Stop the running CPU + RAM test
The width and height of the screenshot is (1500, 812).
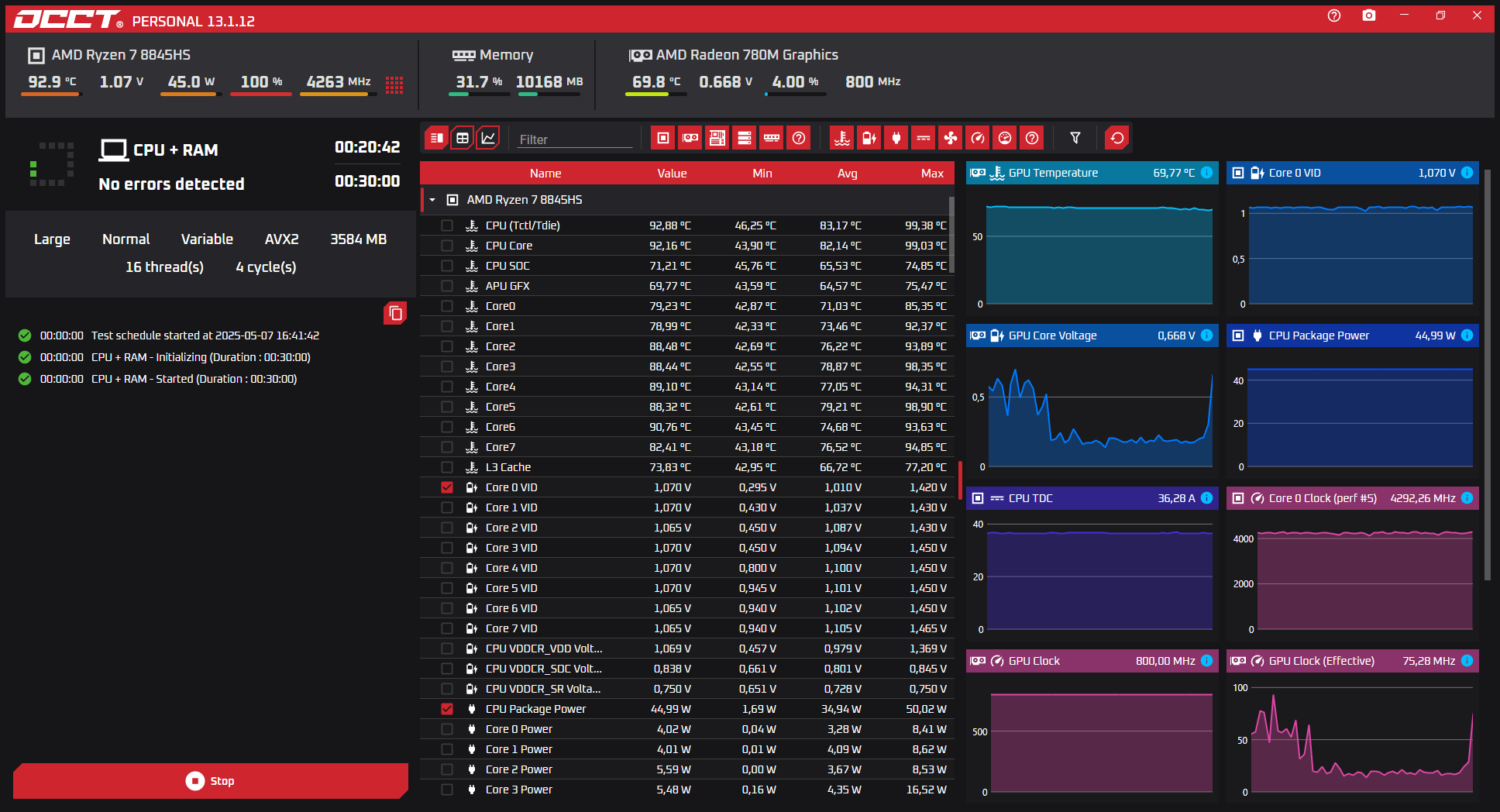click(x=211, y=781)
